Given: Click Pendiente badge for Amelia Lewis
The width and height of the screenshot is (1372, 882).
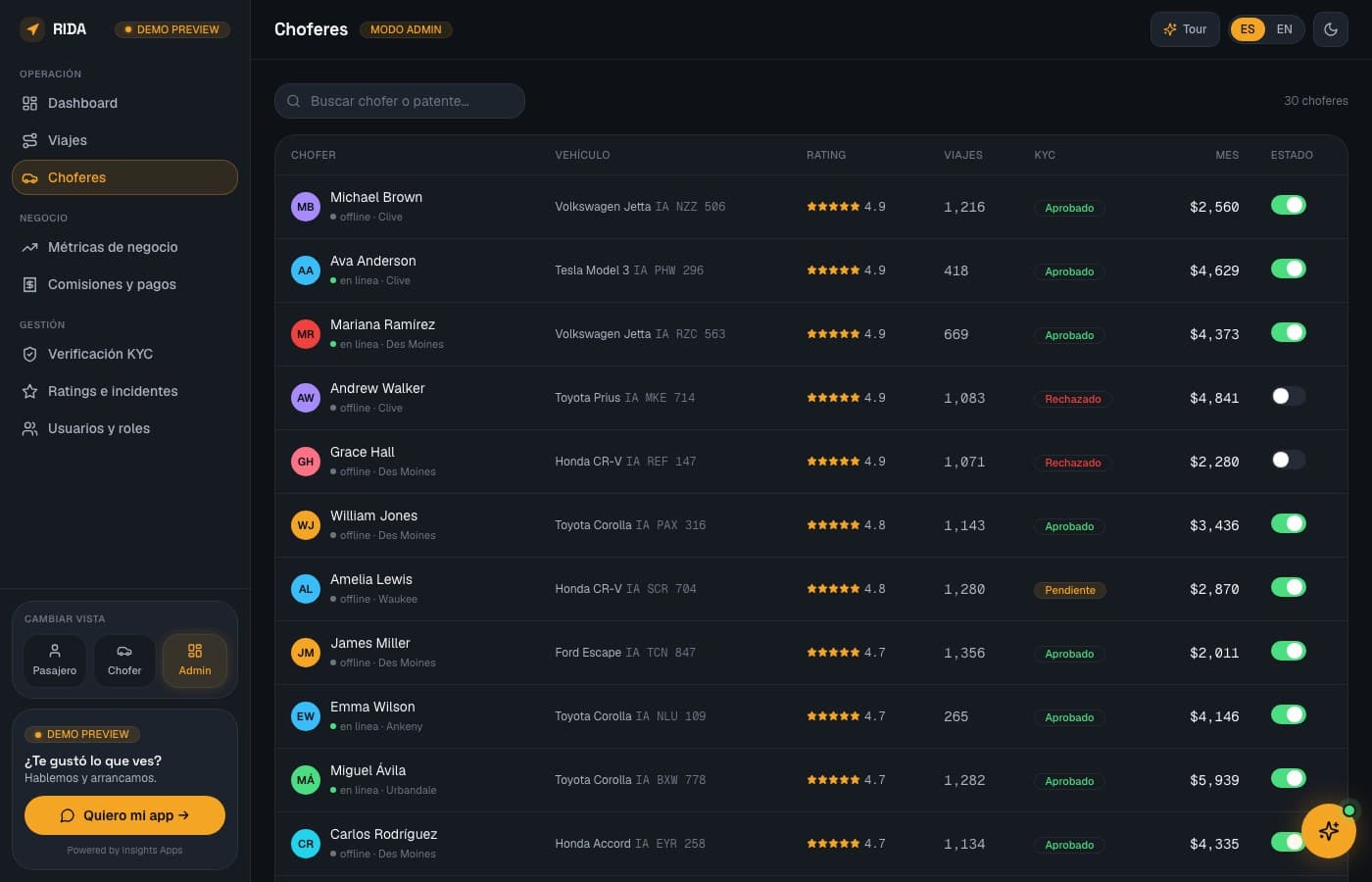Looking at the screenshot, I should pyautogui.click(x=1069, y=590).
